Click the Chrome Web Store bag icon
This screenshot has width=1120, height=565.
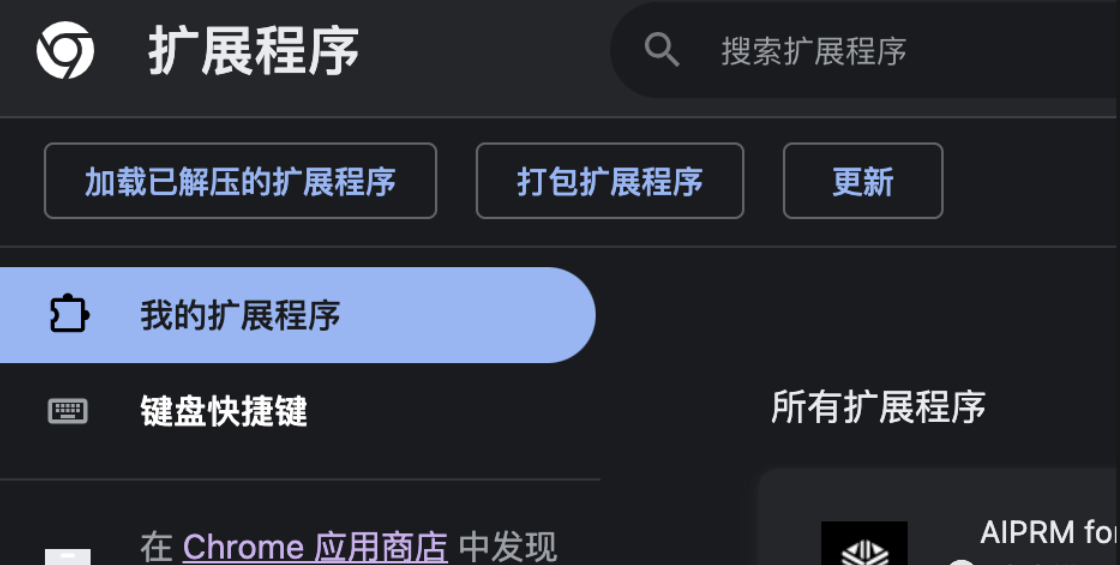point(68,557)
